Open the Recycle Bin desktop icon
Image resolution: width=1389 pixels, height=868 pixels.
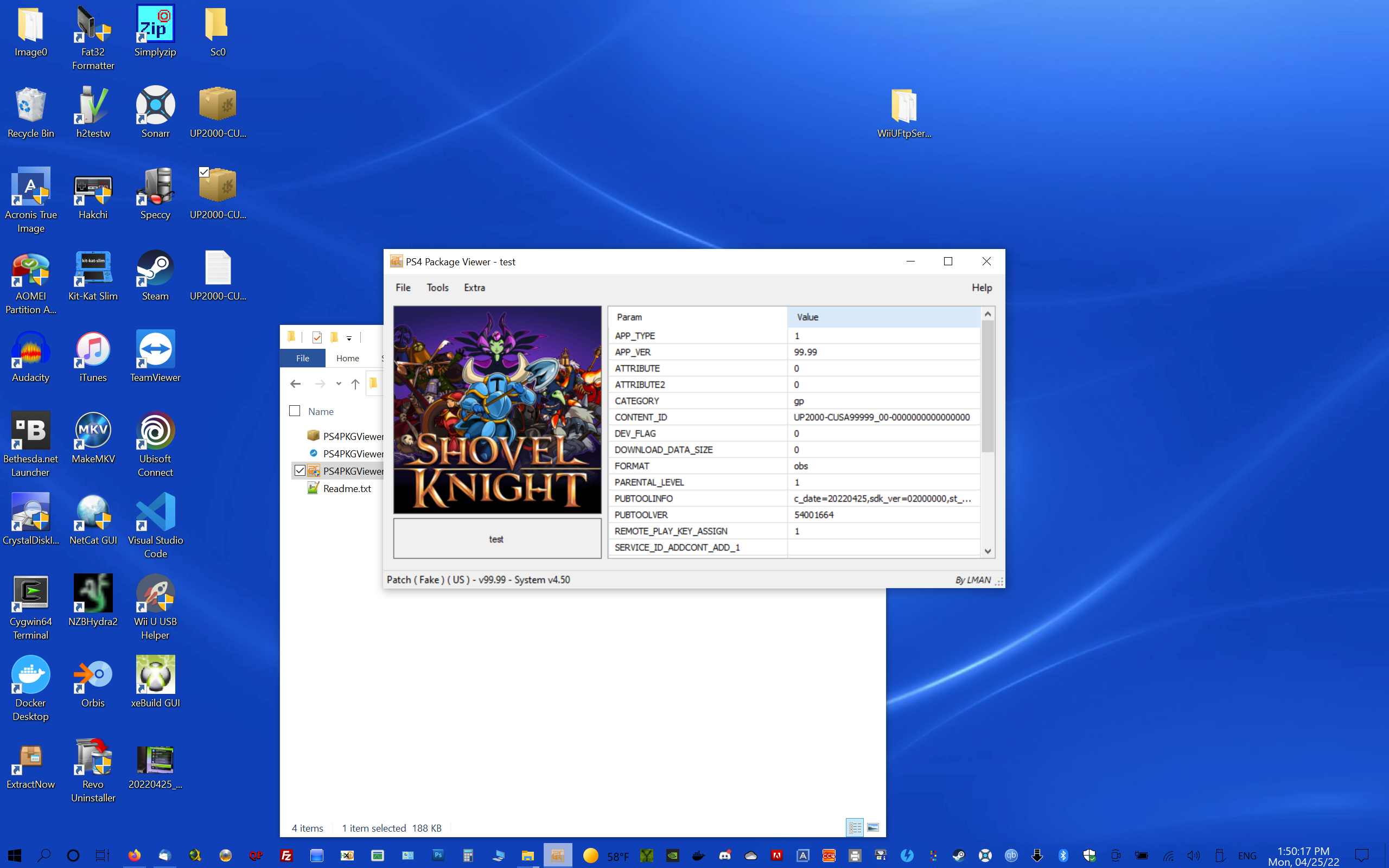(x=30, y=112)
